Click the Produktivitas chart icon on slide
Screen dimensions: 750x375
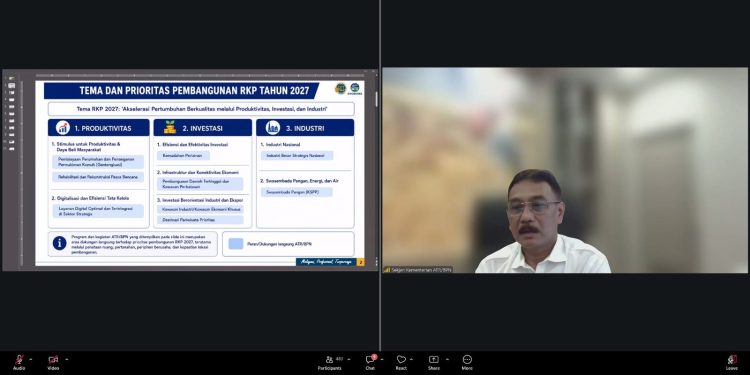(x=63, y=128)
